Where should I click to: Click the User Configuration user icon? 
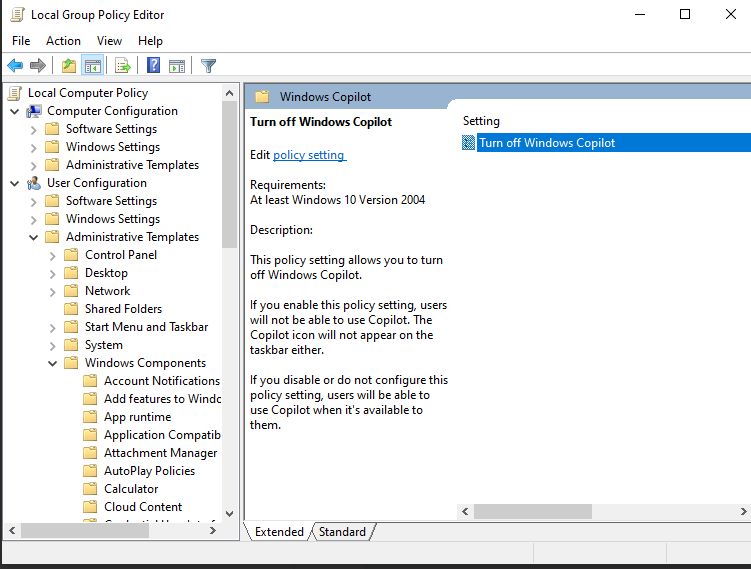(34, 183)
